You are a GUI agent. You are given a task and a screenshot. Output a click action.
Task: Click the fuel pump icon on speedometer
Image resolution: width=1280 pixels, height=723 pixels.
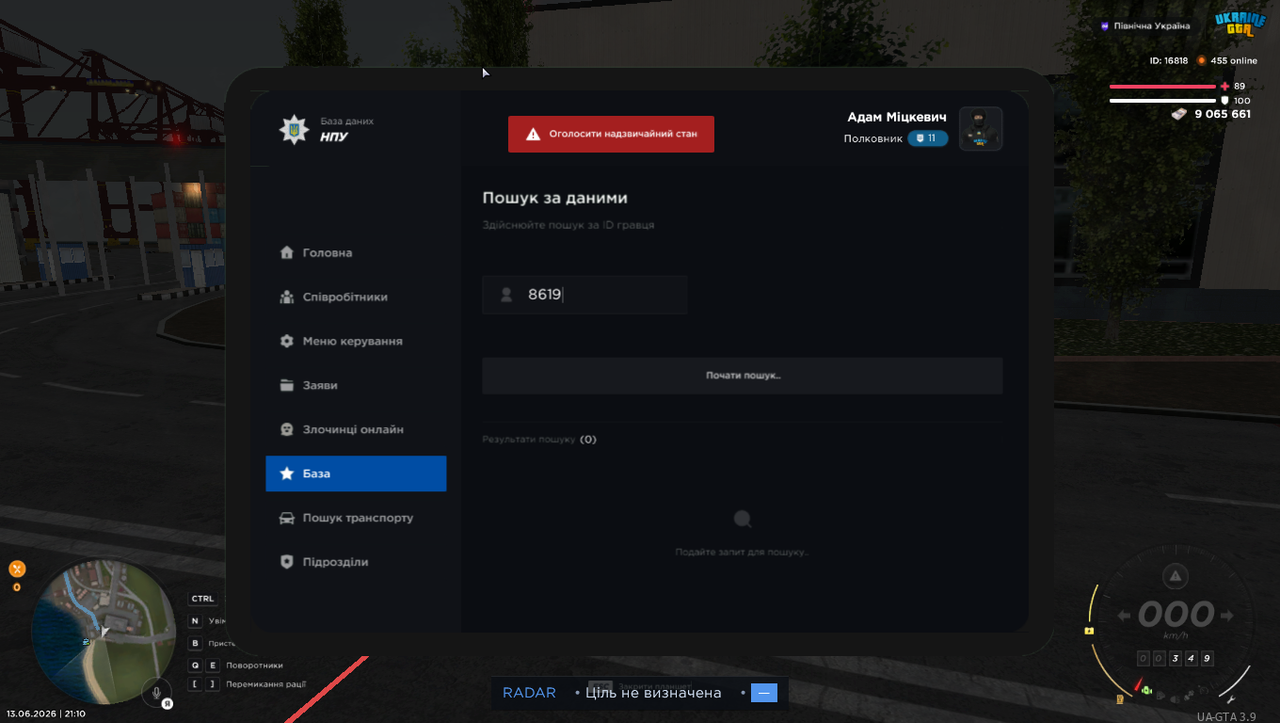coord(1120,698)
